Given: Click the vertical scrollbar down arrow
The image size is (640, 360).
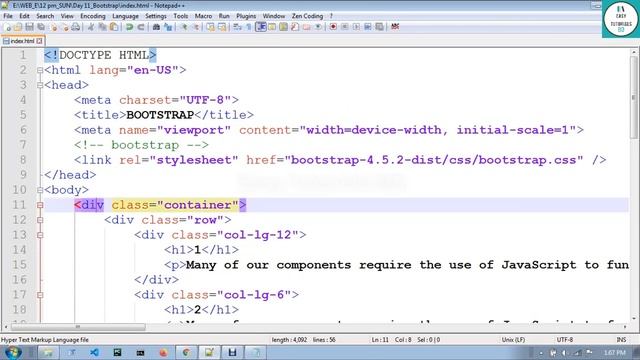Looking at the screenshot, I should (x=634, y=319).
